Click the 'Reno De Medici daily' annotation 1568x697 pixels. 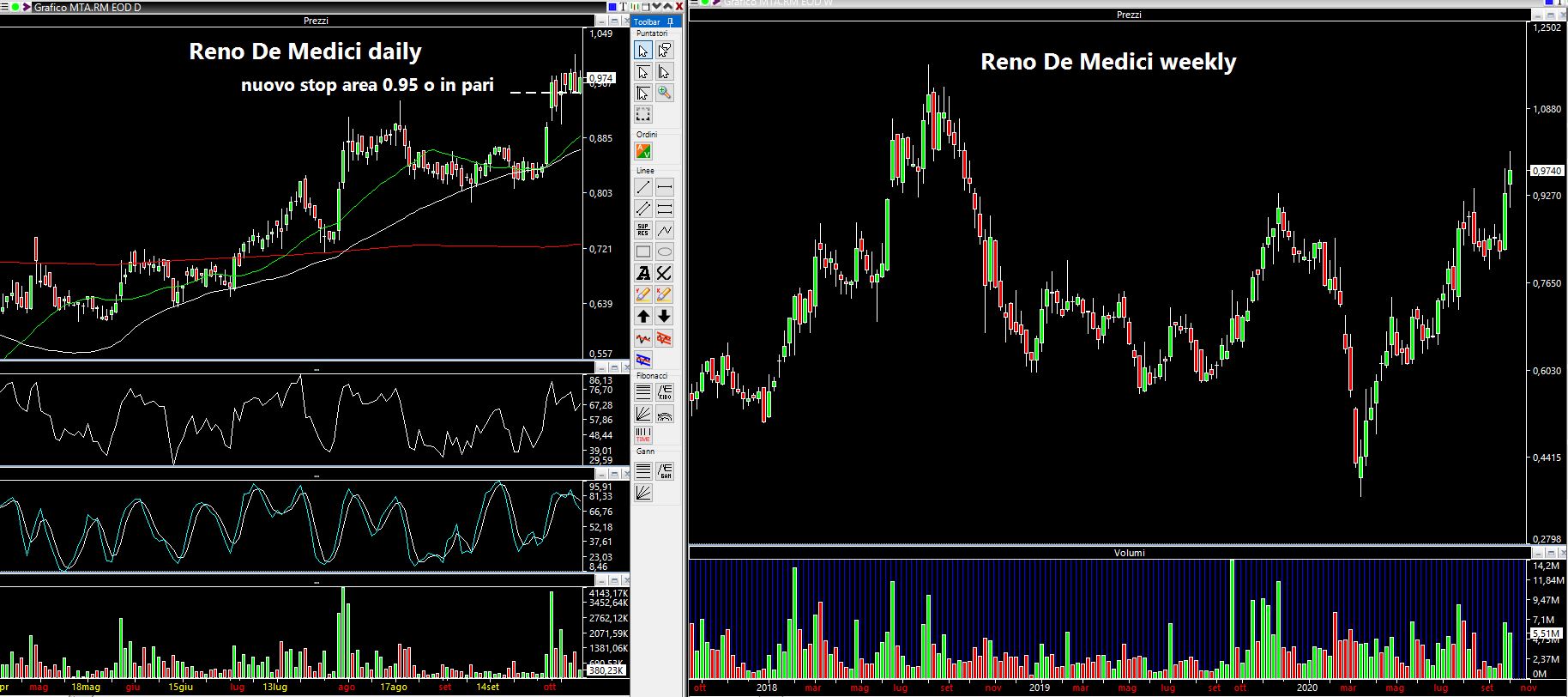coord(305,52)
